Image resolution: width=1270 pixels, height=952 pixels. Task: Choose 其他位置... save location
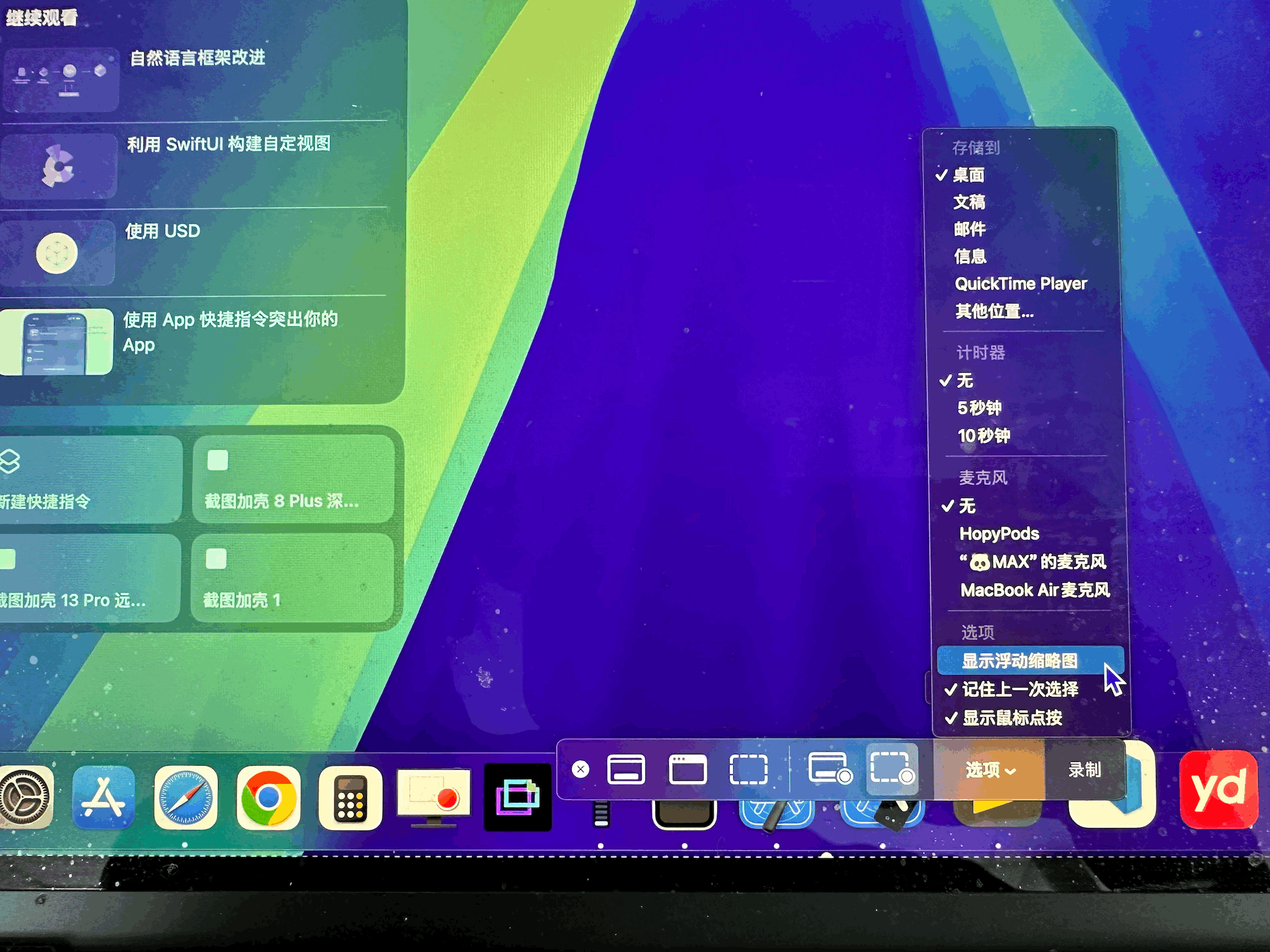coord(994,311)
